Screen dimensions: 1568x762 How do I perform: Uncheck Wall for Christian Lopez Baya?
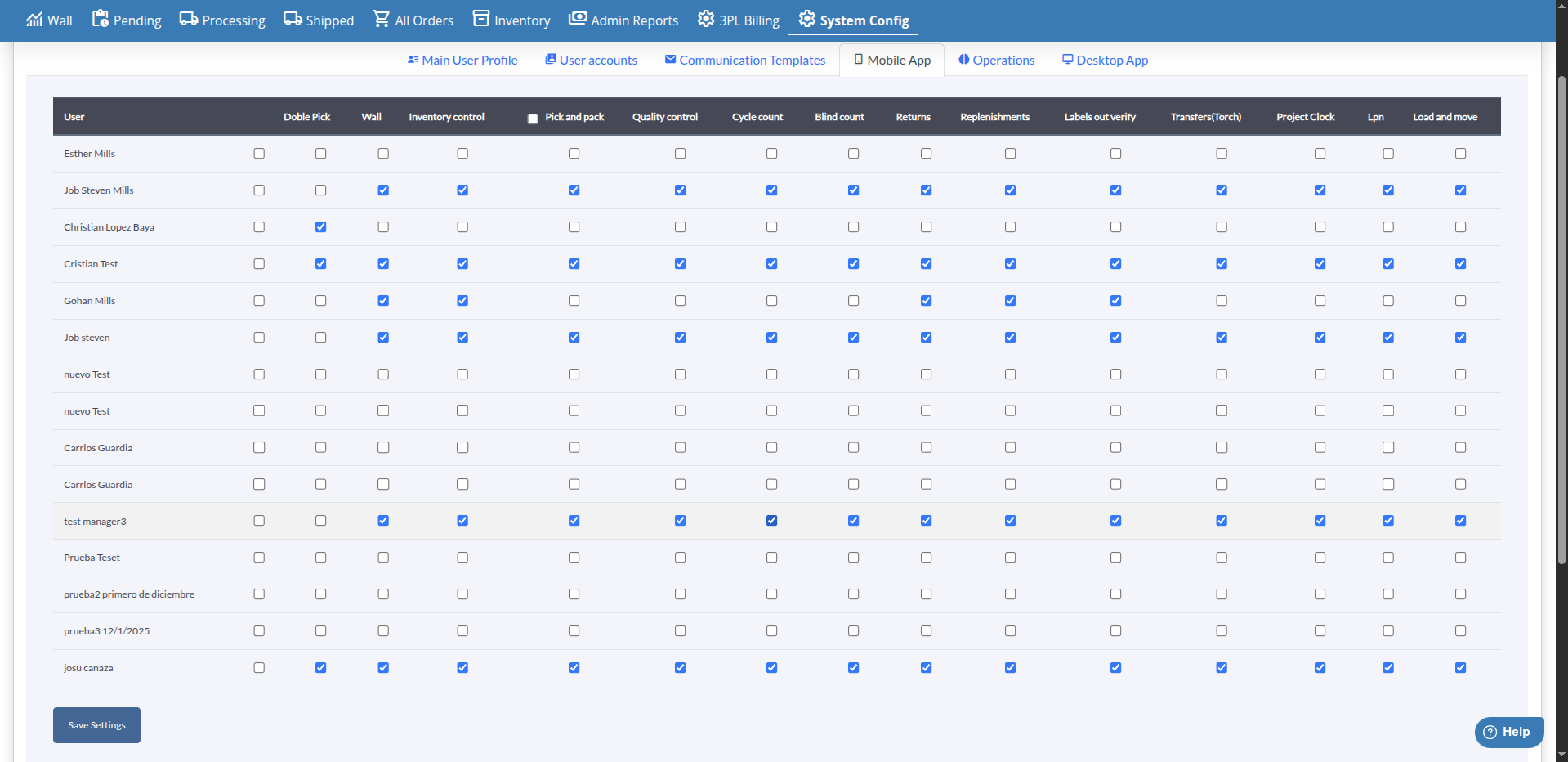(x=320, y=227)
